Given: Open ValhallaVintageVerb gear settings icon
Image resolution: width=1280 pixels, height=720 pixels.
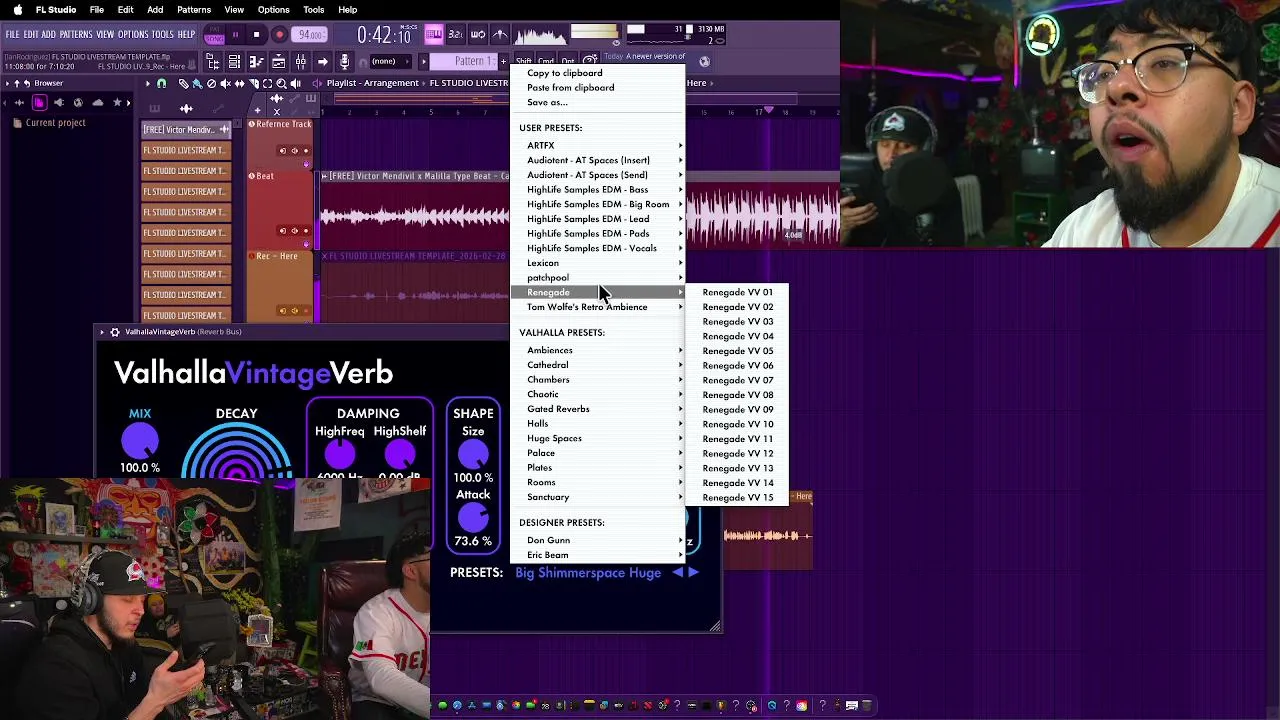Looking at the screenshot, I should (x=115, y=332).
